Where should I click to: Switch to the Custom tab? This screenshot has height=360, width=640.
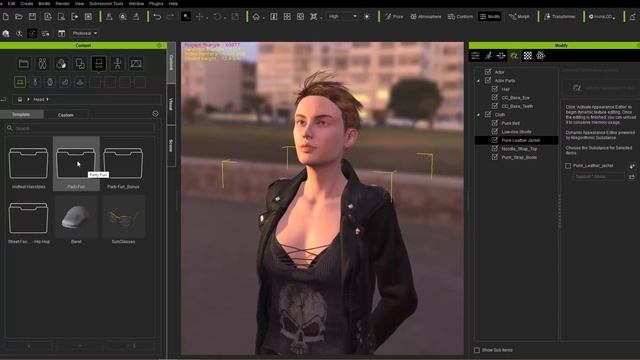click(x=66, y=115)
